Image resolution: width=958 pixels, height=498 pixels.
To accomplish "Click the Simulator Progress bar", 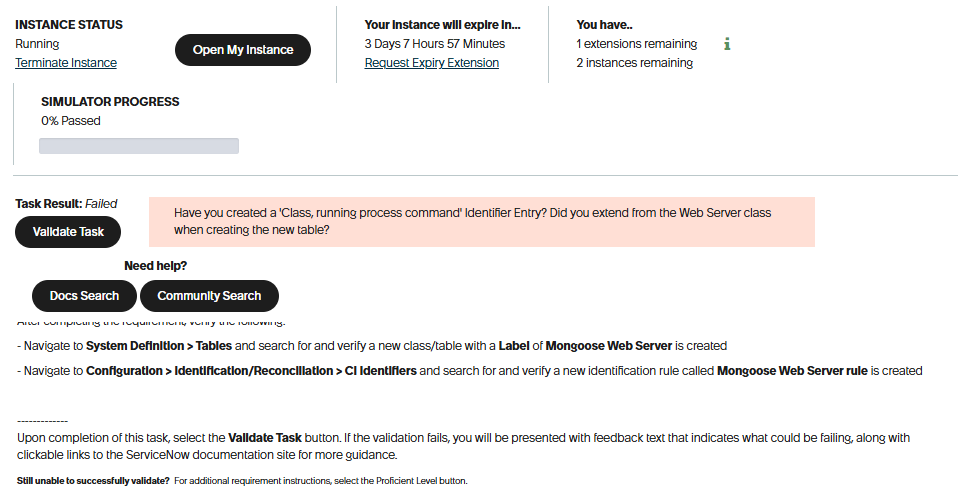I will 139,146.
